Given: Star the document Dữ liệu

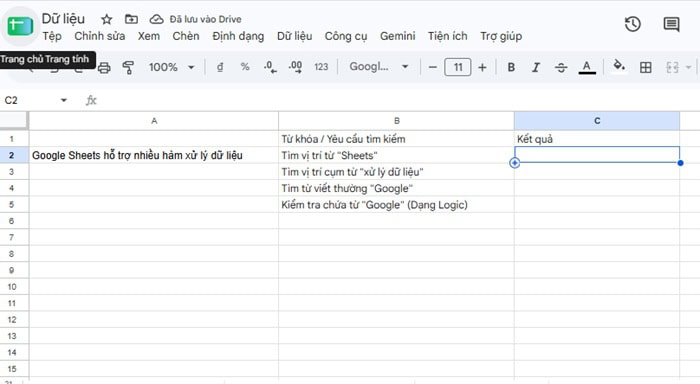Looking at the screenshot, I should (x=106, y=19).
